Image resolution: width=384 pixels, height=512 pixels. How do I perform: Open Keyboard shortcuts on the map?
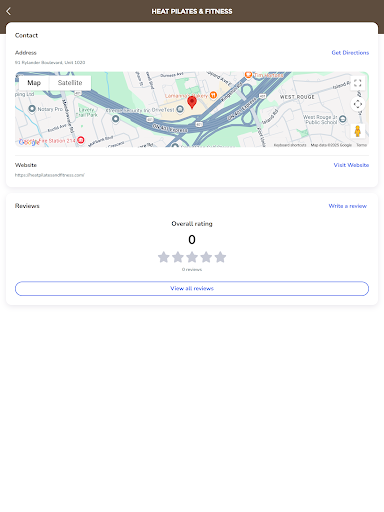(290, 145)
